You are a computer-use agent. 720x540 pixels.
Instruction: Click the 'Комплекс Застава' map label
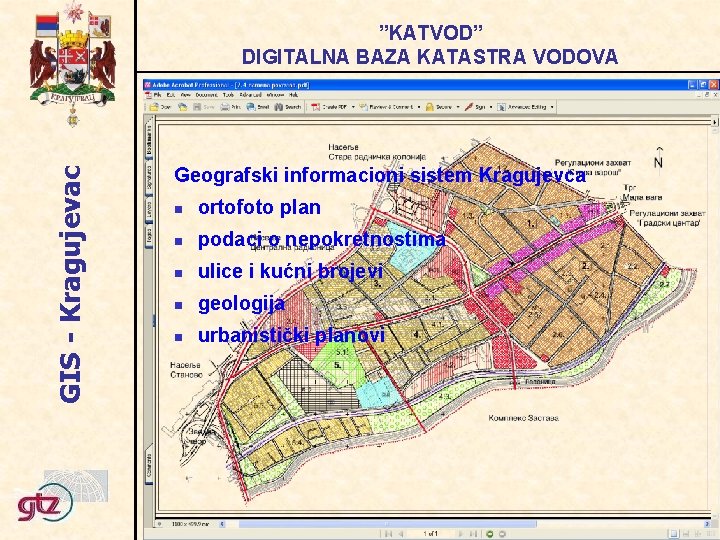click(524, 418)
